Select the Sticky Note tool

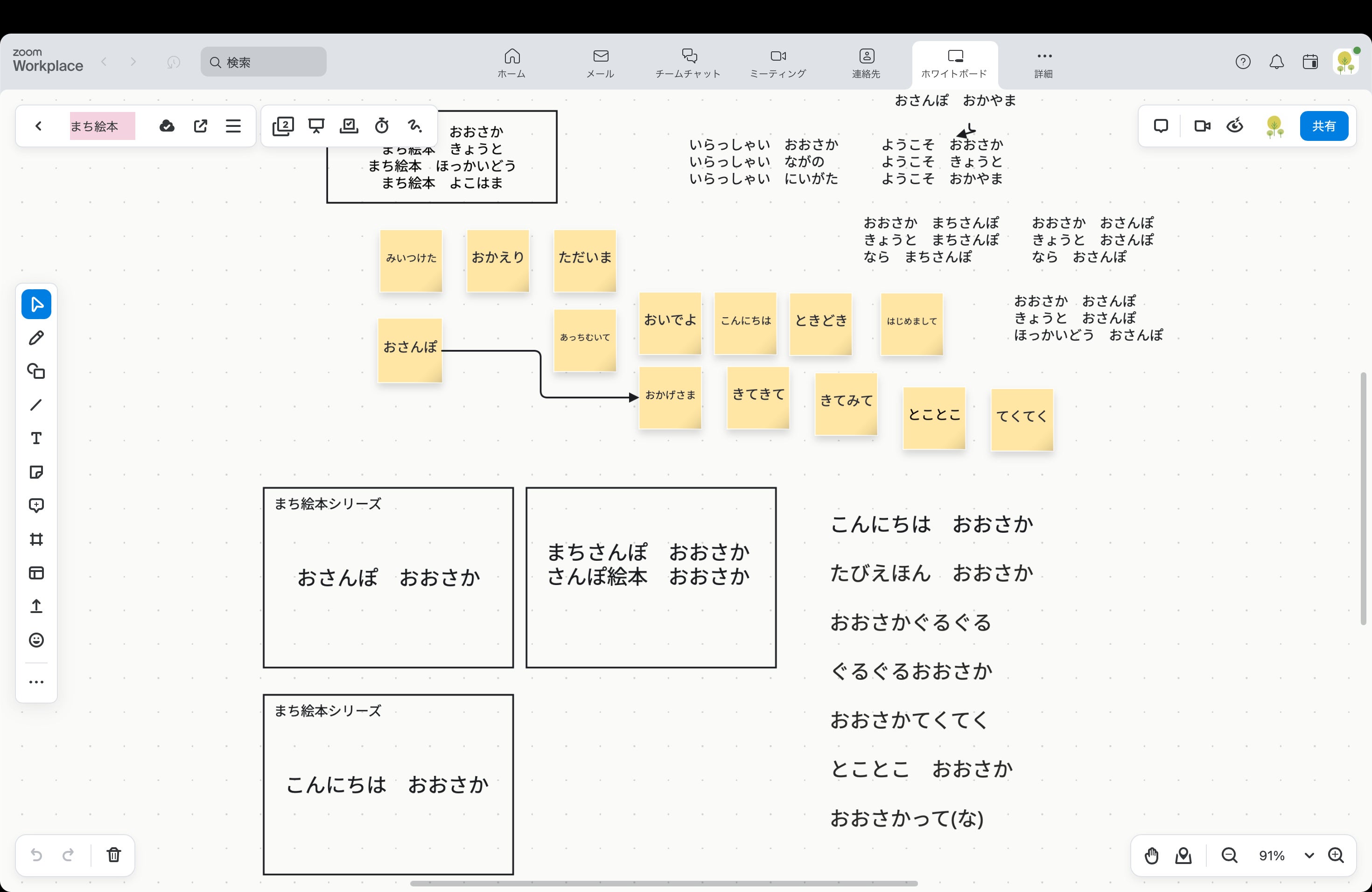(36, 473)
